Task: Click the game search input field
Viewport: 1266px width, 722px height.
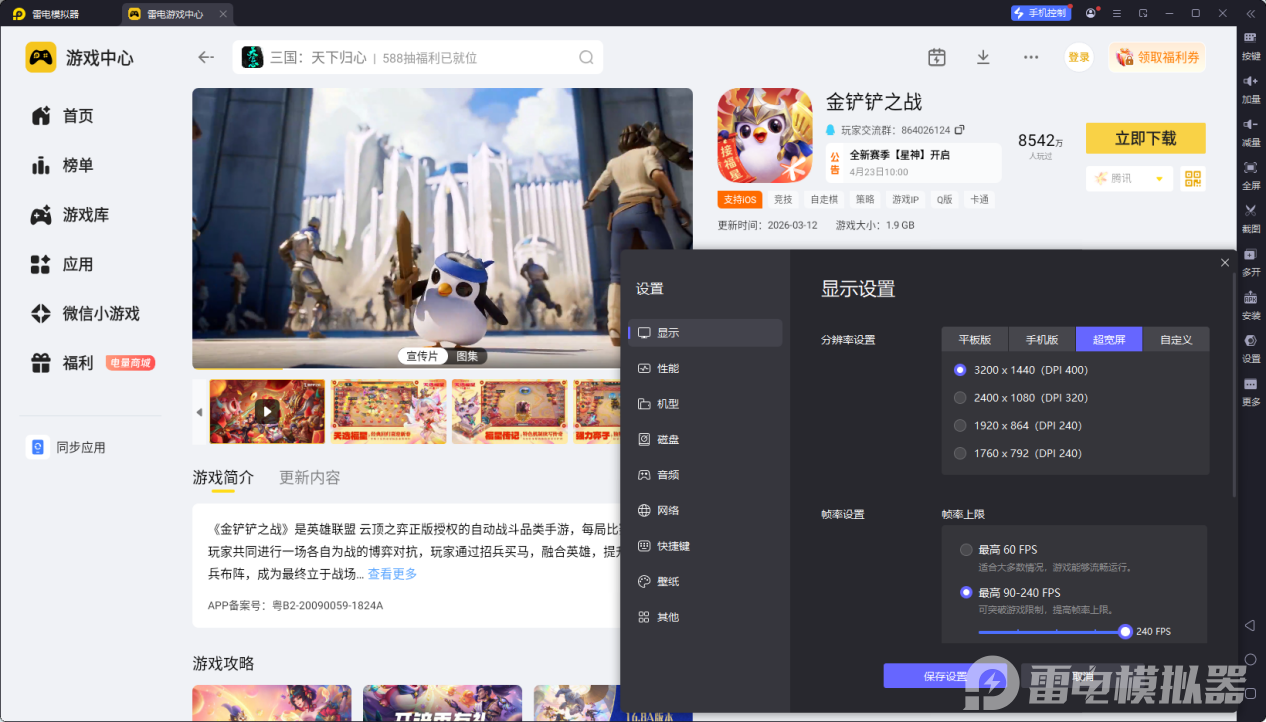Action: [x=420, y=58]
